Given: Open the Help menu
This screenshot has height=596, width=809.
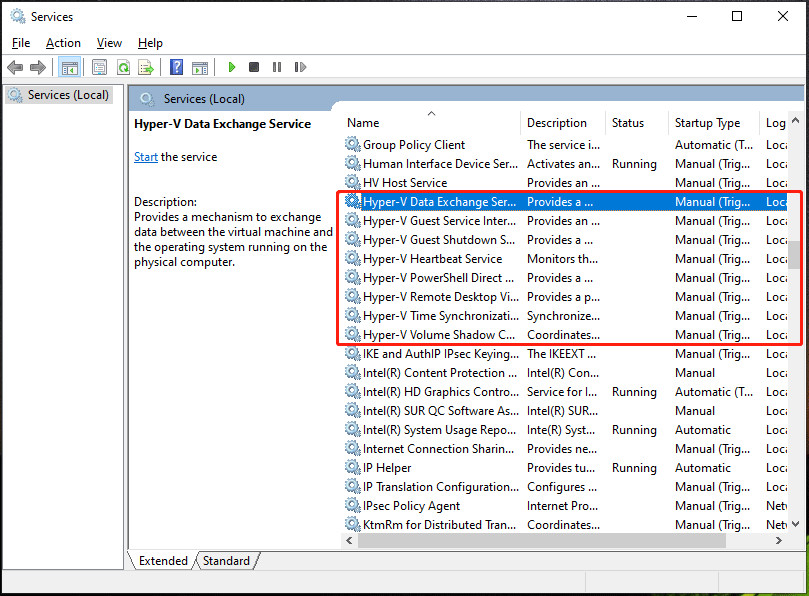Looking at the screenshot, I should point(150,43).
